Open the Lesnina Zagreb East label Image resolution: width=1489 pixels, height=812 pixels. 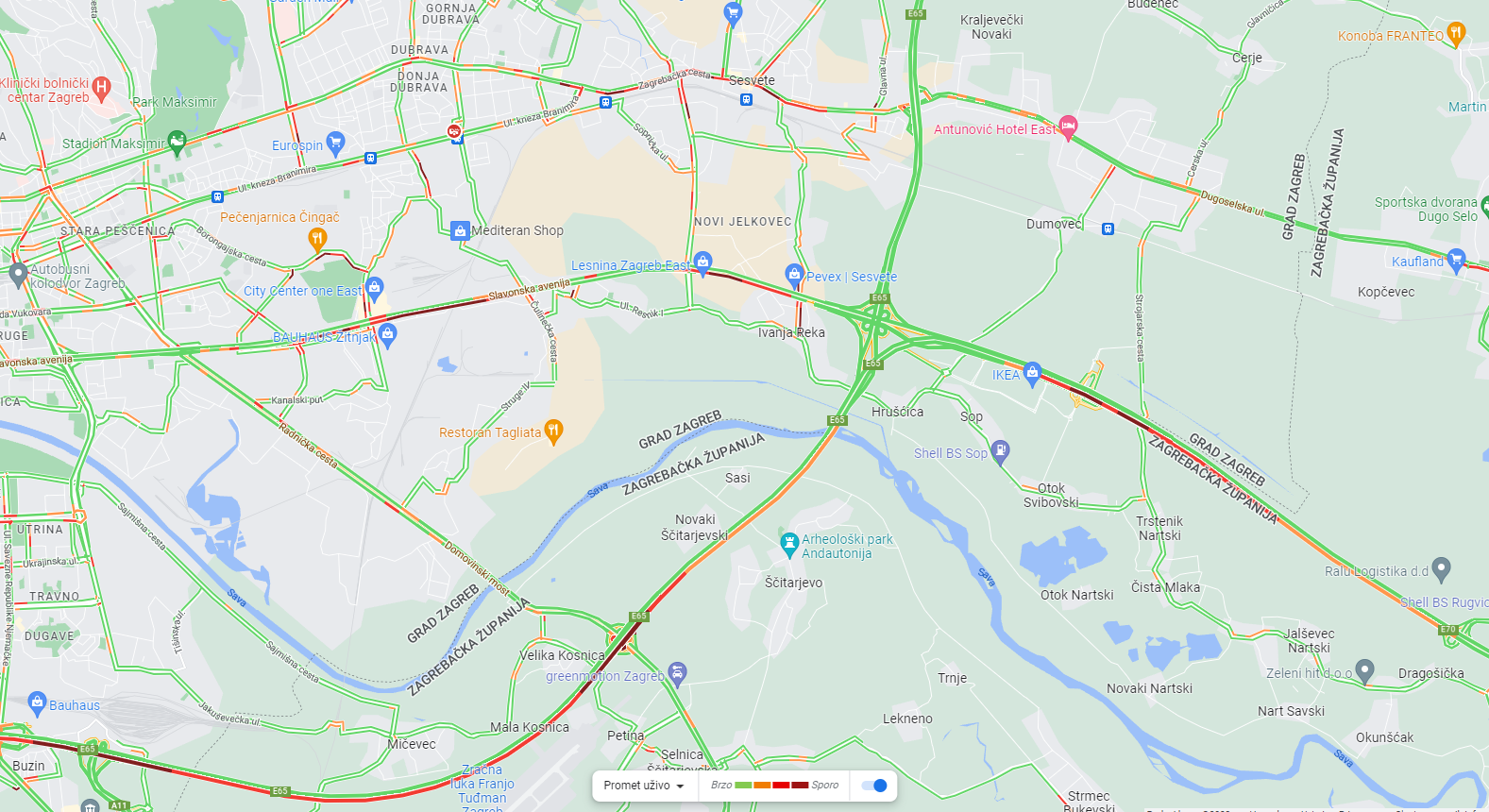[631, 265]
